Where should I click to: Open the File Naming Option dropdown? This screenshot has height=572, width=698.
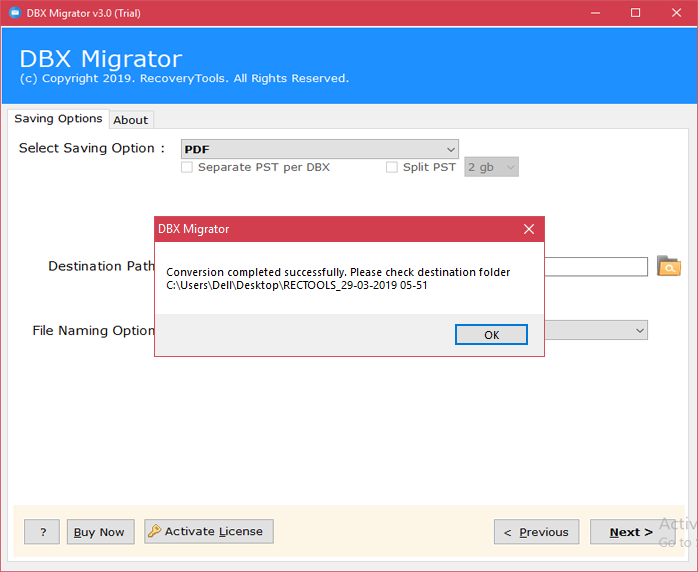click(x=596, y=330)
